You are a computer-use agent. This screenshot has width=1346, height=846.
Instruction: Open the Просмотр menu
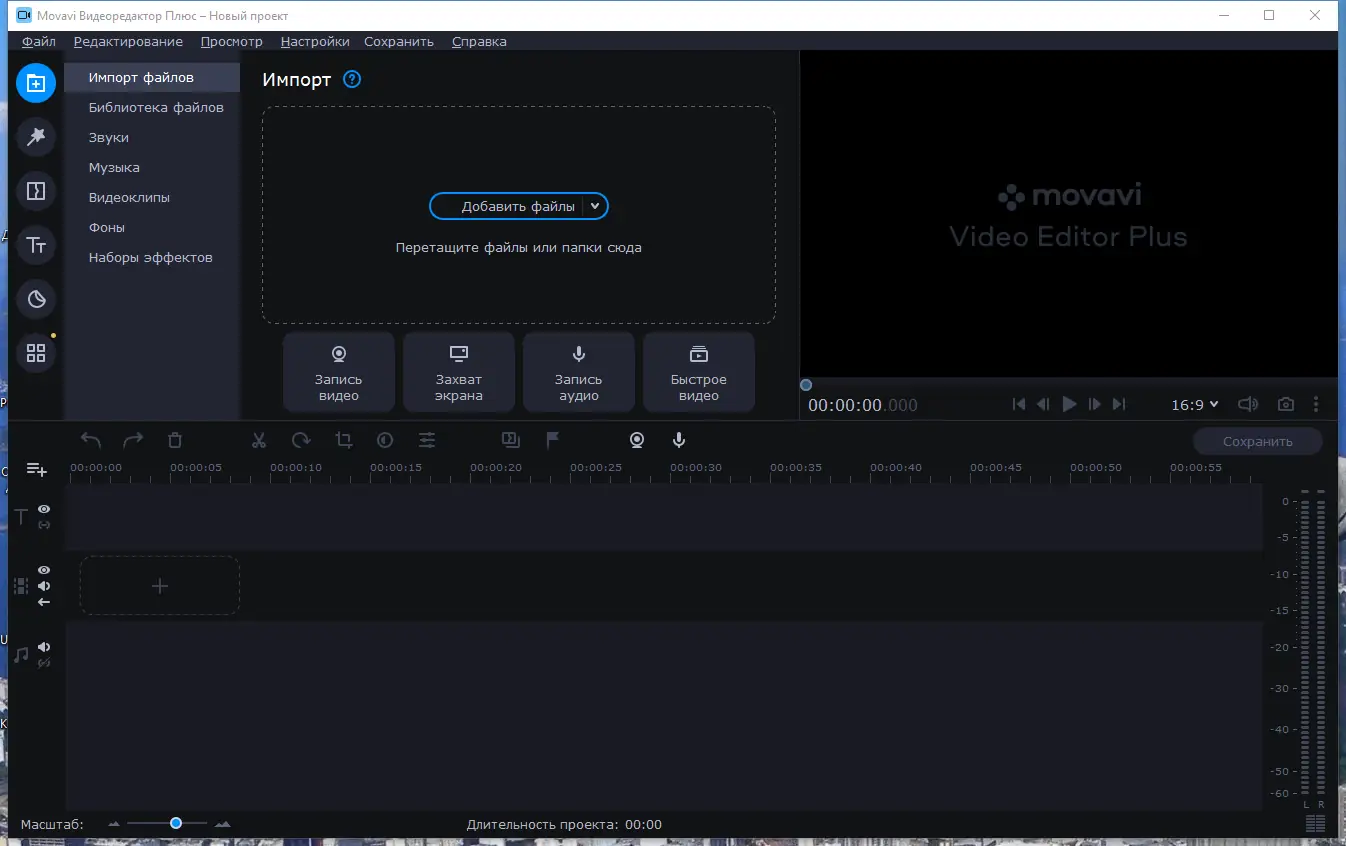pos(231,41)
